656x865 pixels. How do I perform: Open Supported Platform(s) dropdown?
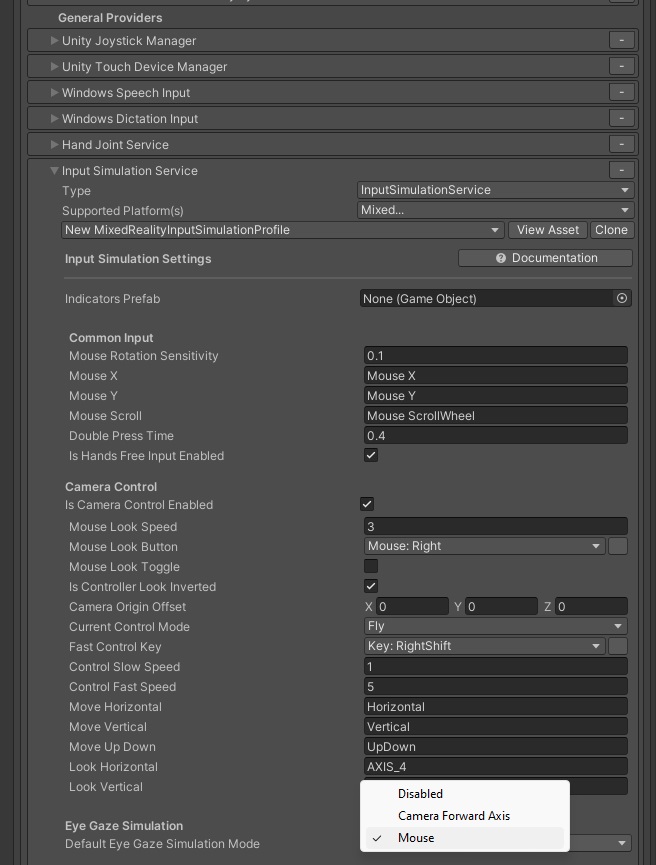click(x=495, y=210)
